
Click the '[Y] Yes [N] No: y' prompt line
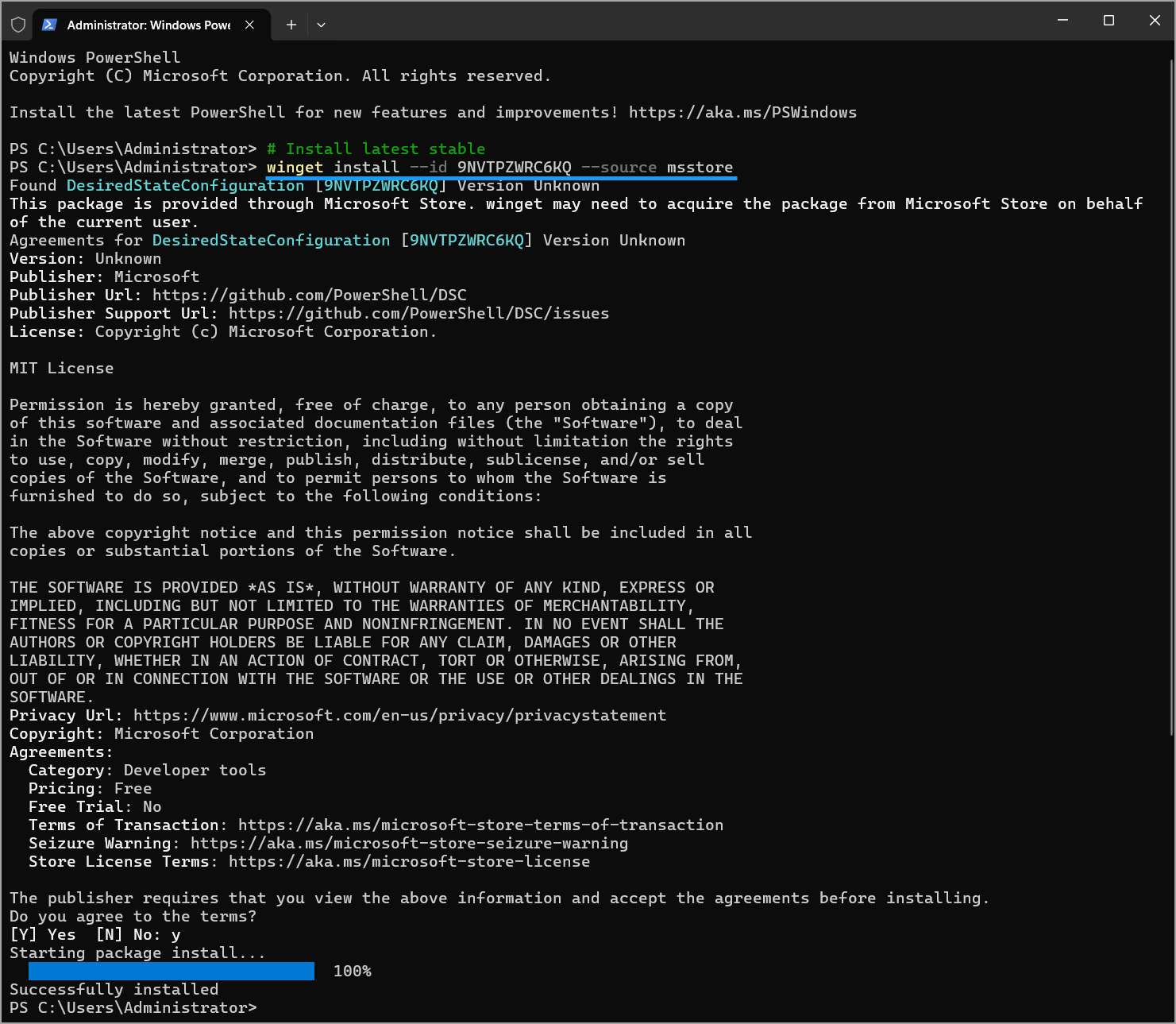tap(94, 934)
